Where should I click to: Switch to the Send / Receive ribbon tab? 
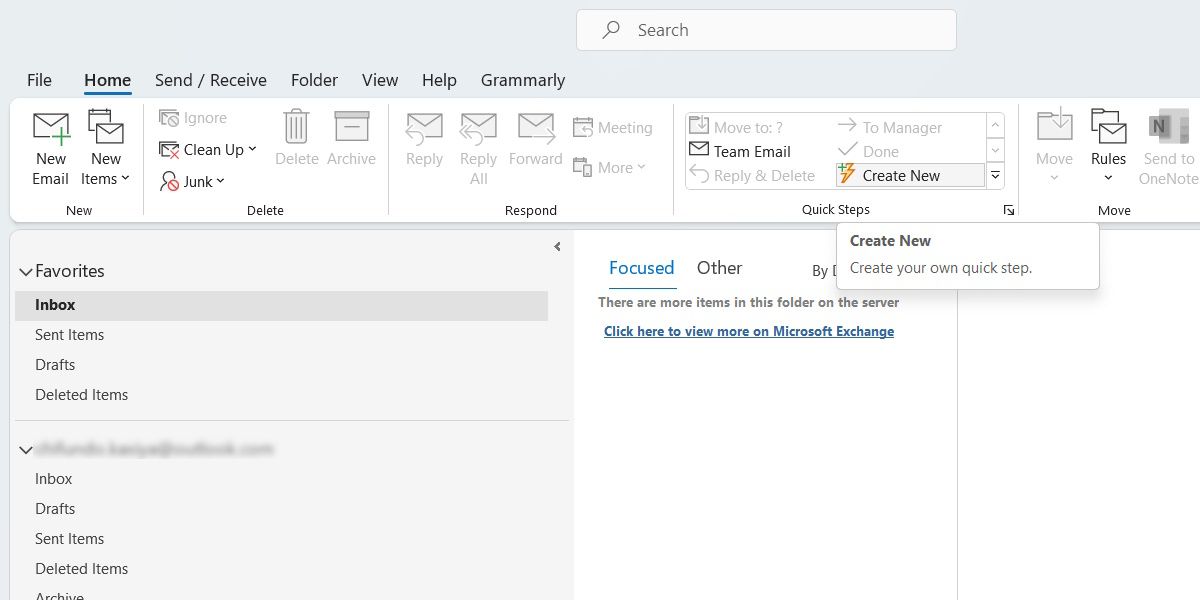pyautogui.click(x=210, y=80)
